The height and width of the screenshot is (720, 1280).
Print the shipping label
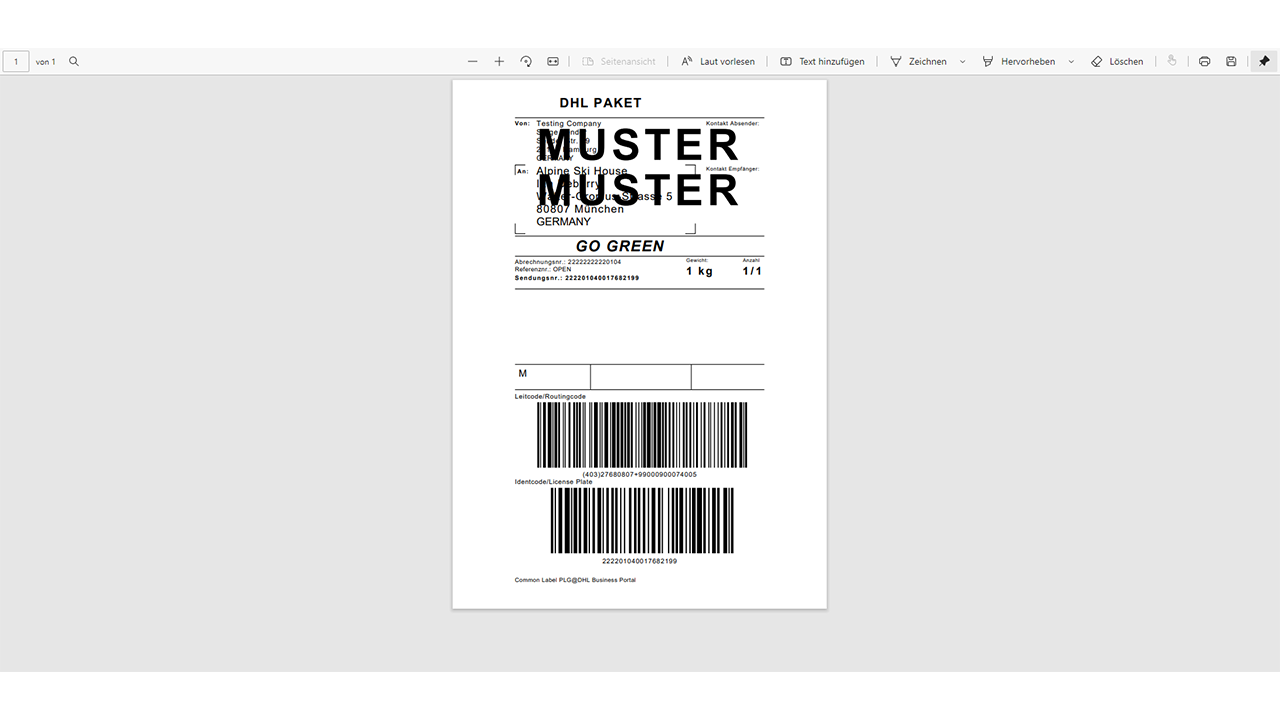(x=1204, y=61)
